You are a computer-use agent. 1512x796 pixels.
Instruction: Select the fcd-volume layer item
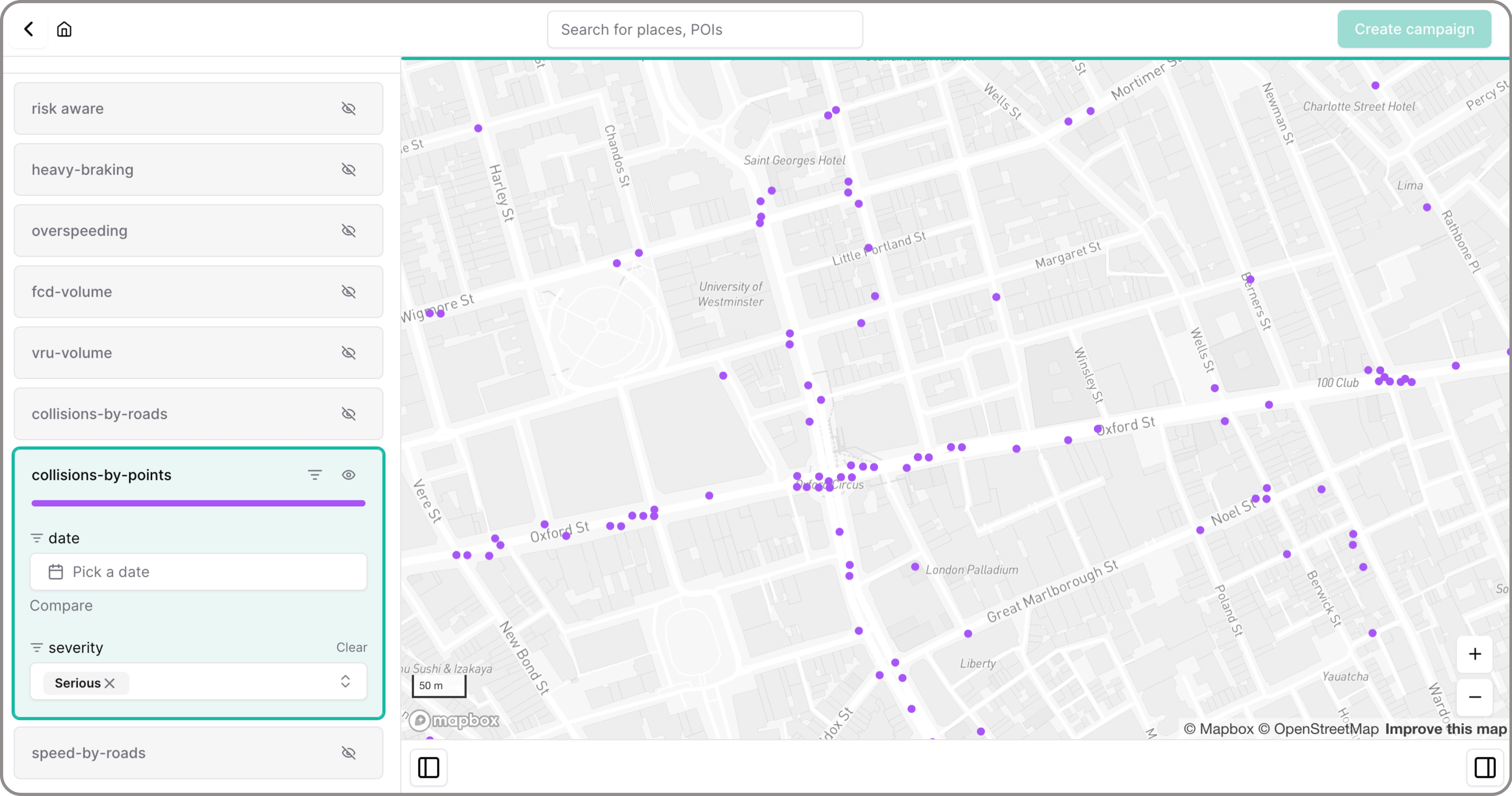coord(176,292)
